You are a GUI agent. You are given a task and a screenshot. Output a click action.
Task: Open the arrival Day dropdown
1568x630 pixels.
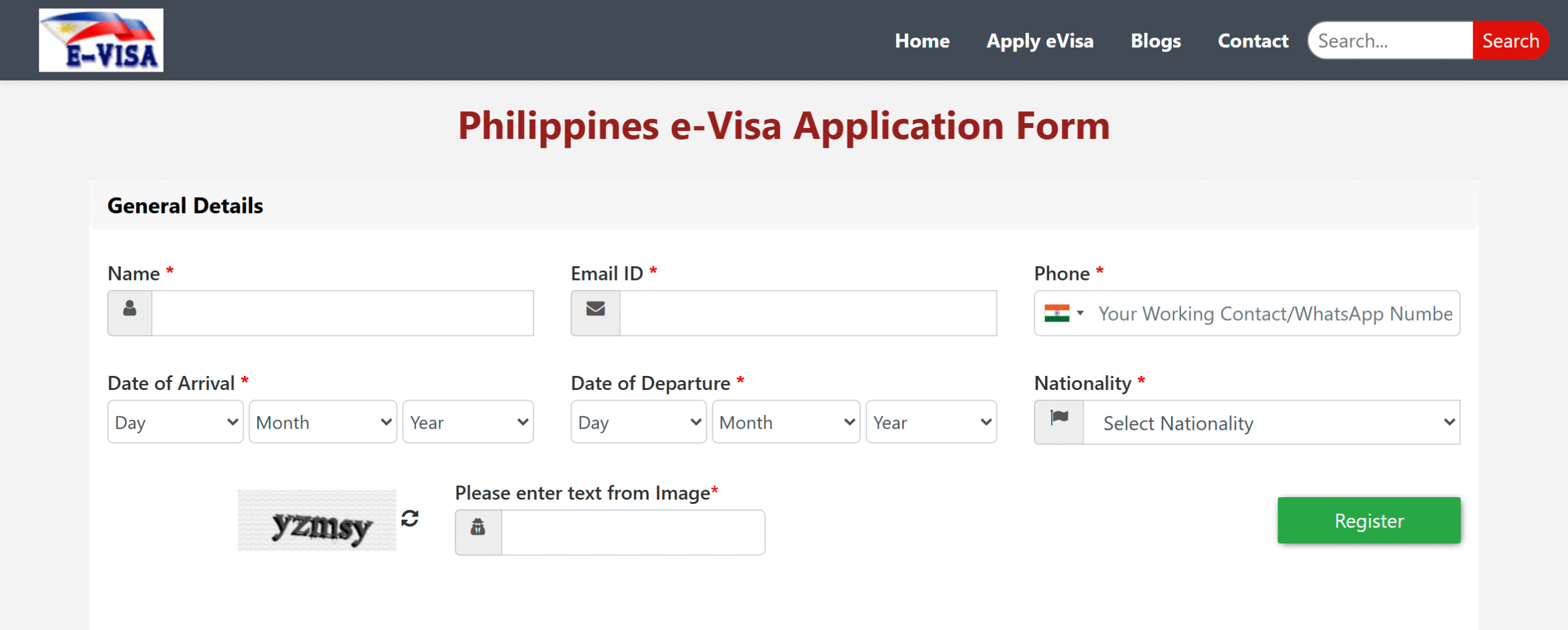[175, 422]
